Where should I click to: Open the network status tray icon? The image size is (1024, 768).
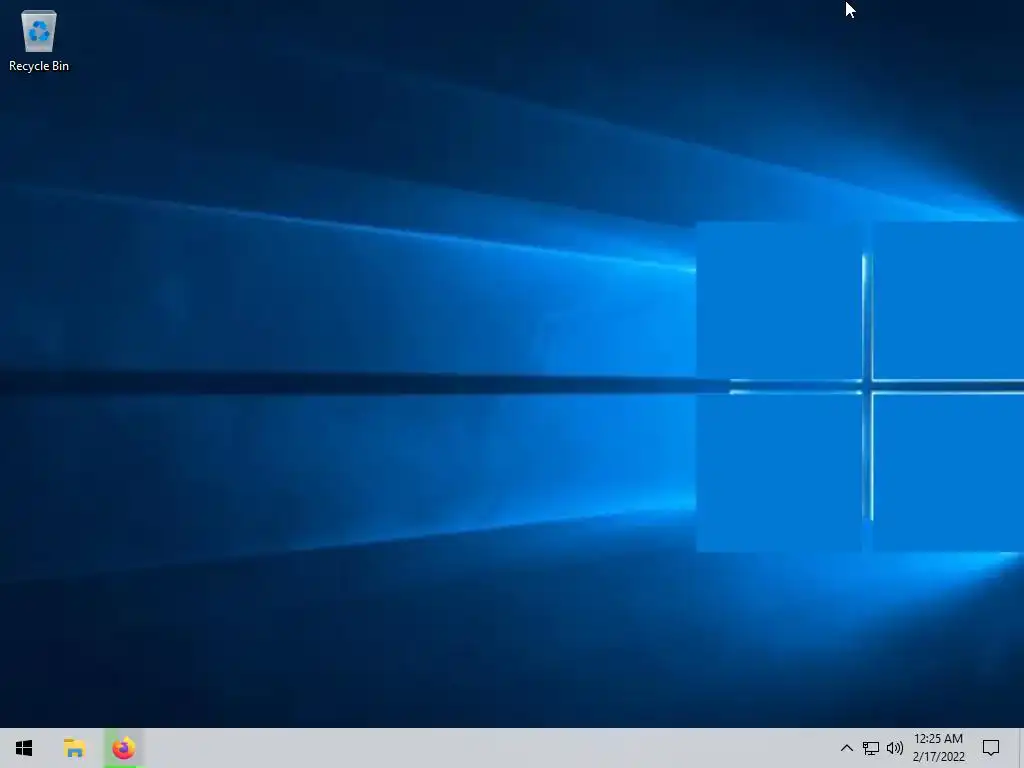coord(871,748)
